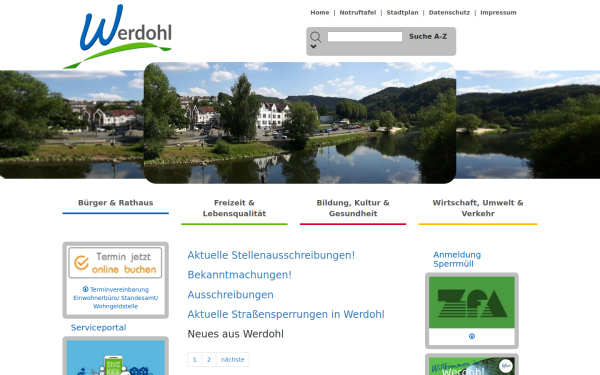Open the Datenschutz page
The width and height of the screenshot is (600, 375).
[449, 13]
